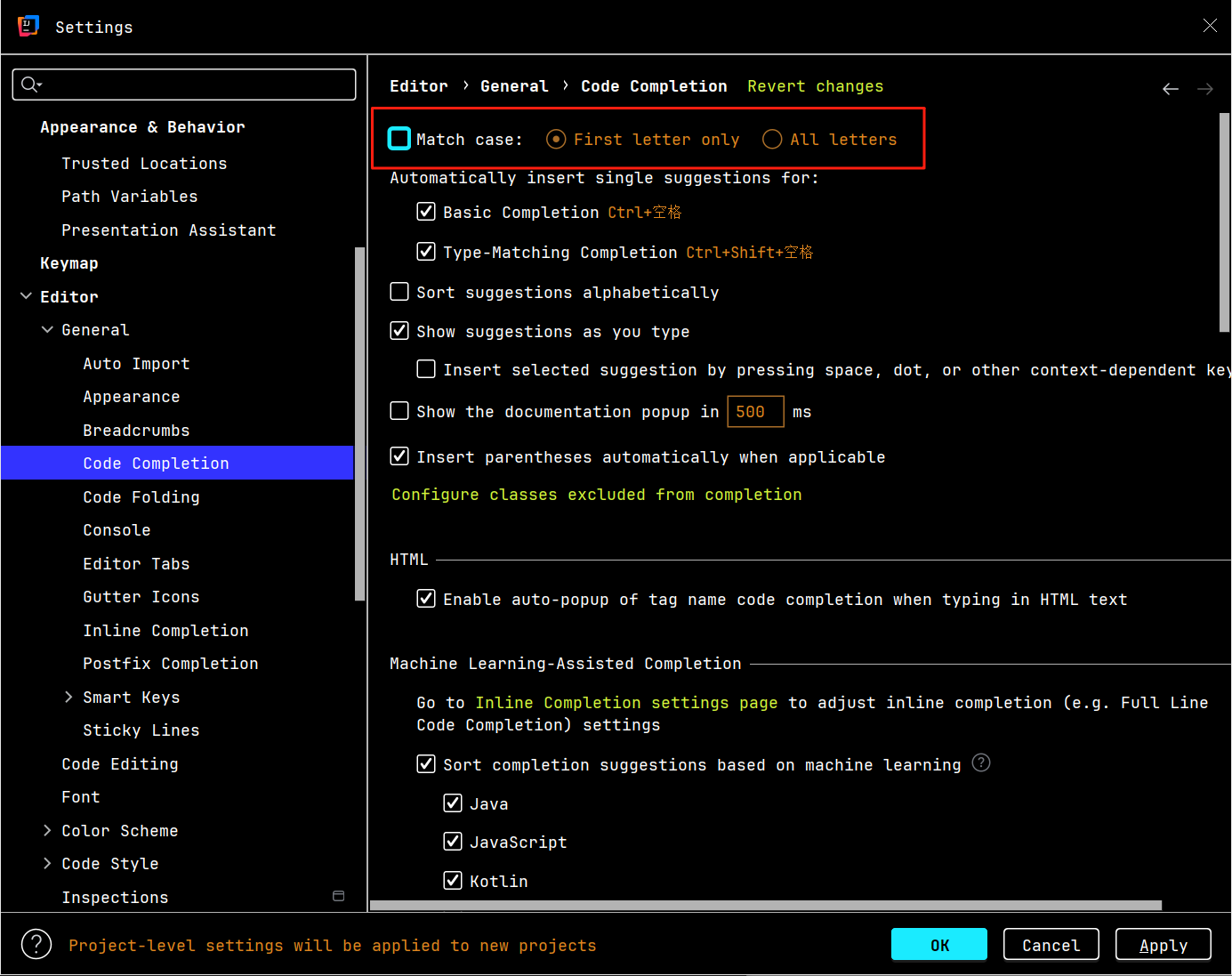This screenshot has width=1232, height=976.
Task: Click the documentation popup delay field
Action: (x=754, y=412)
